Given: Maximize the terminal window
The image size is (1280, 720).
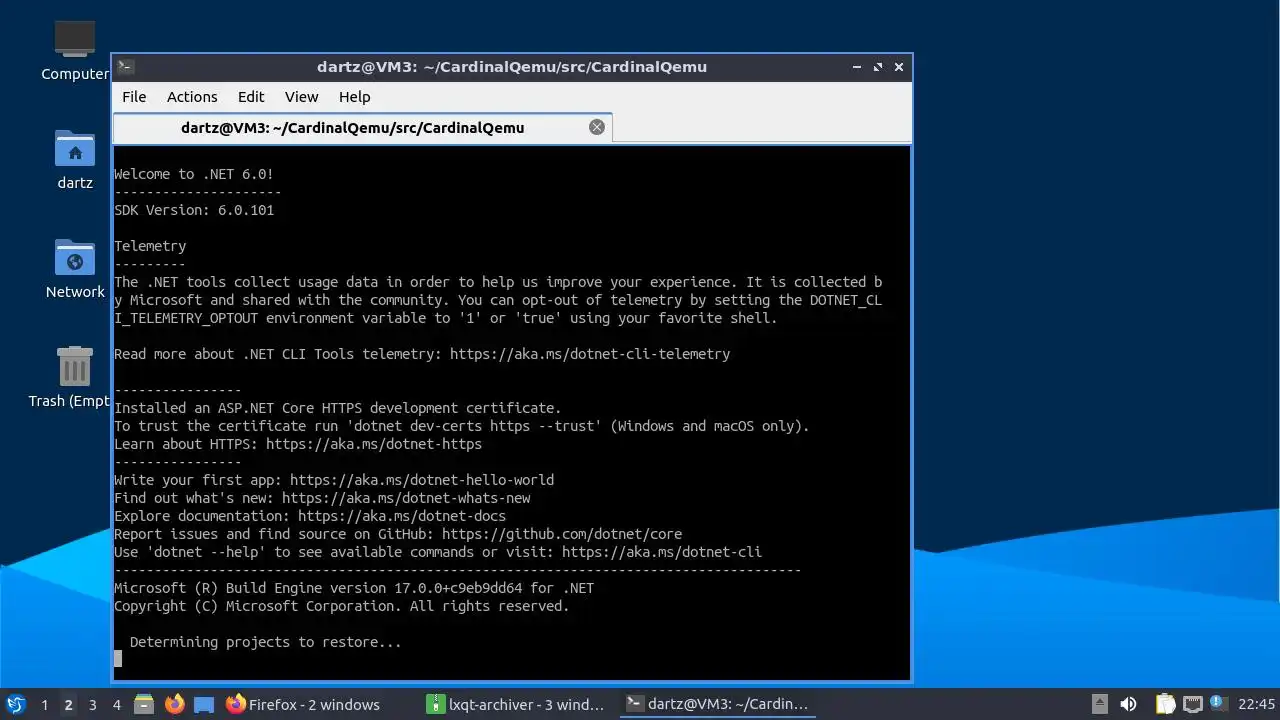Looking at the screenshot, I should point(878,67).
